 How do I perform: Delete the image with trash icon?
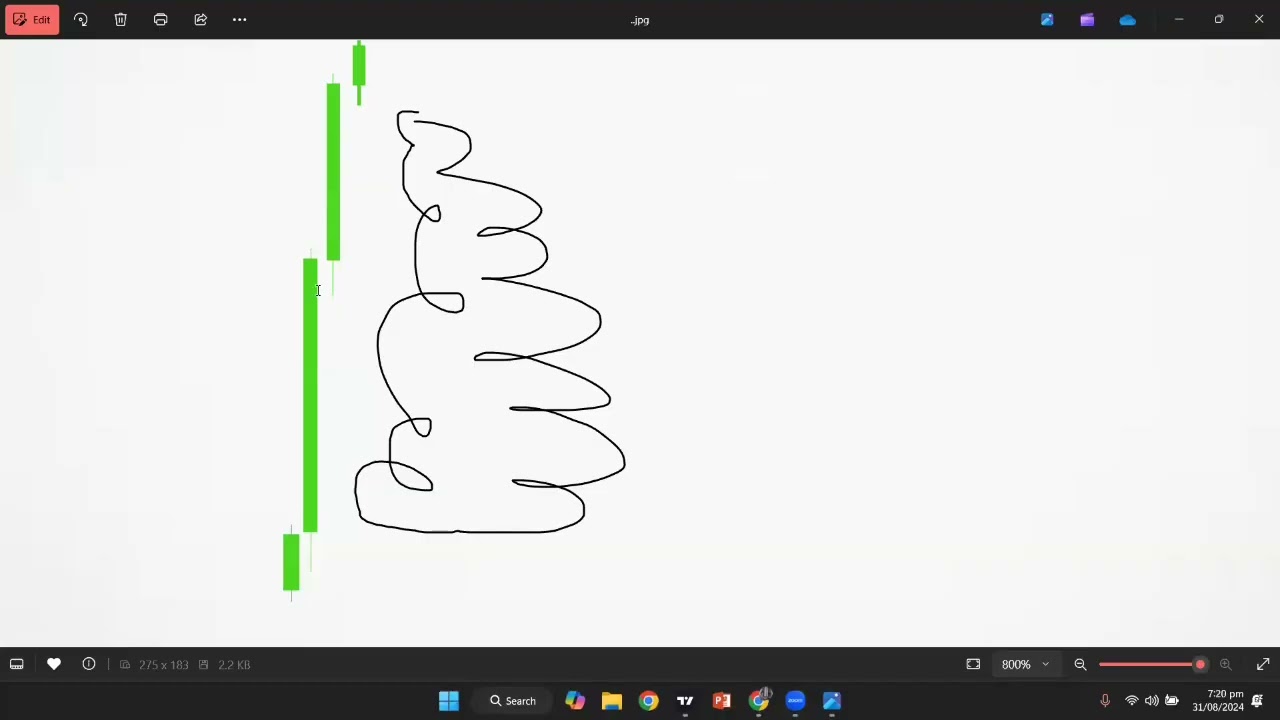click(x=120, y=19)
